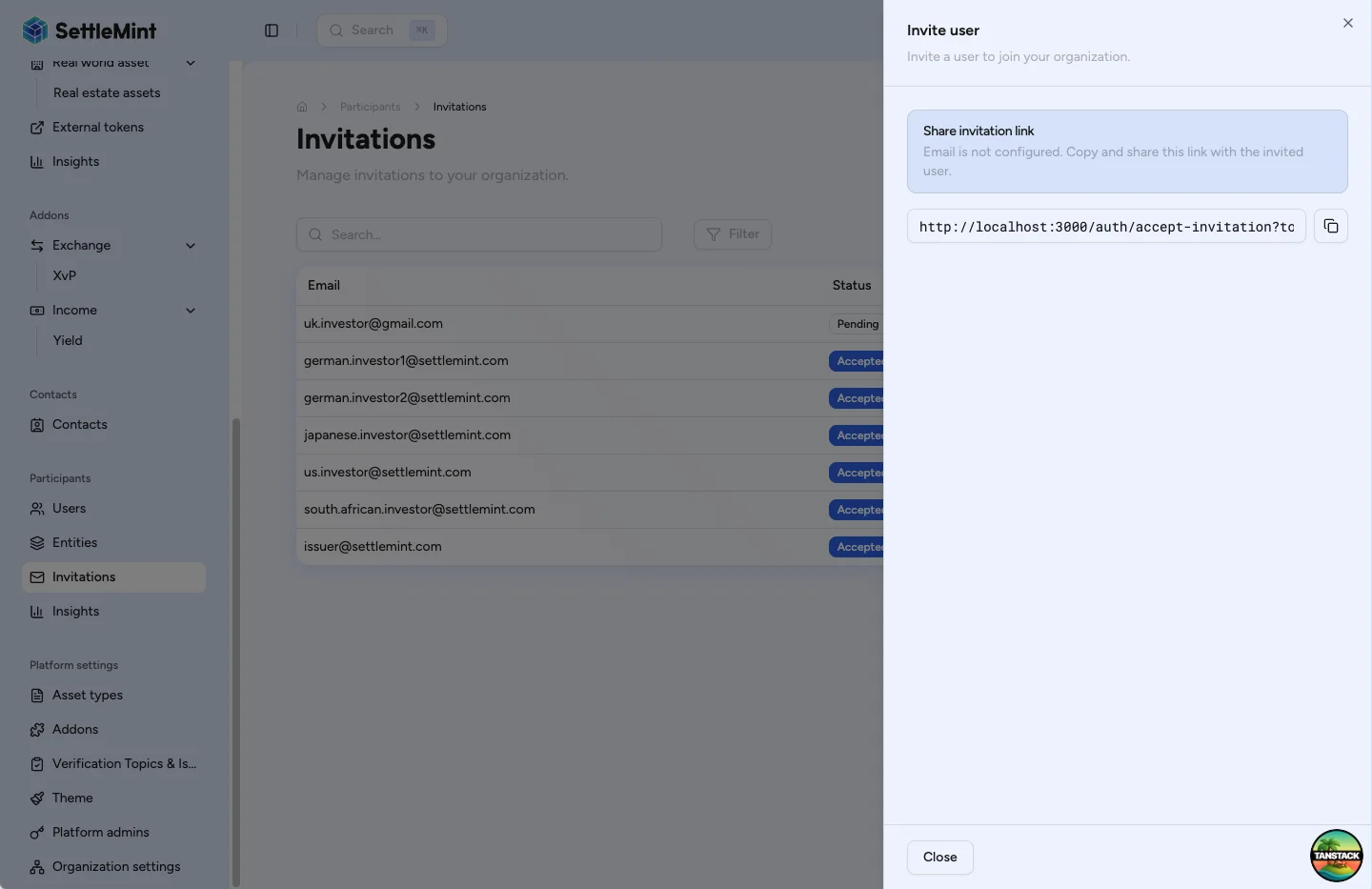
Task: Open Addons via its puzzle piece icon
Action: 36,729
